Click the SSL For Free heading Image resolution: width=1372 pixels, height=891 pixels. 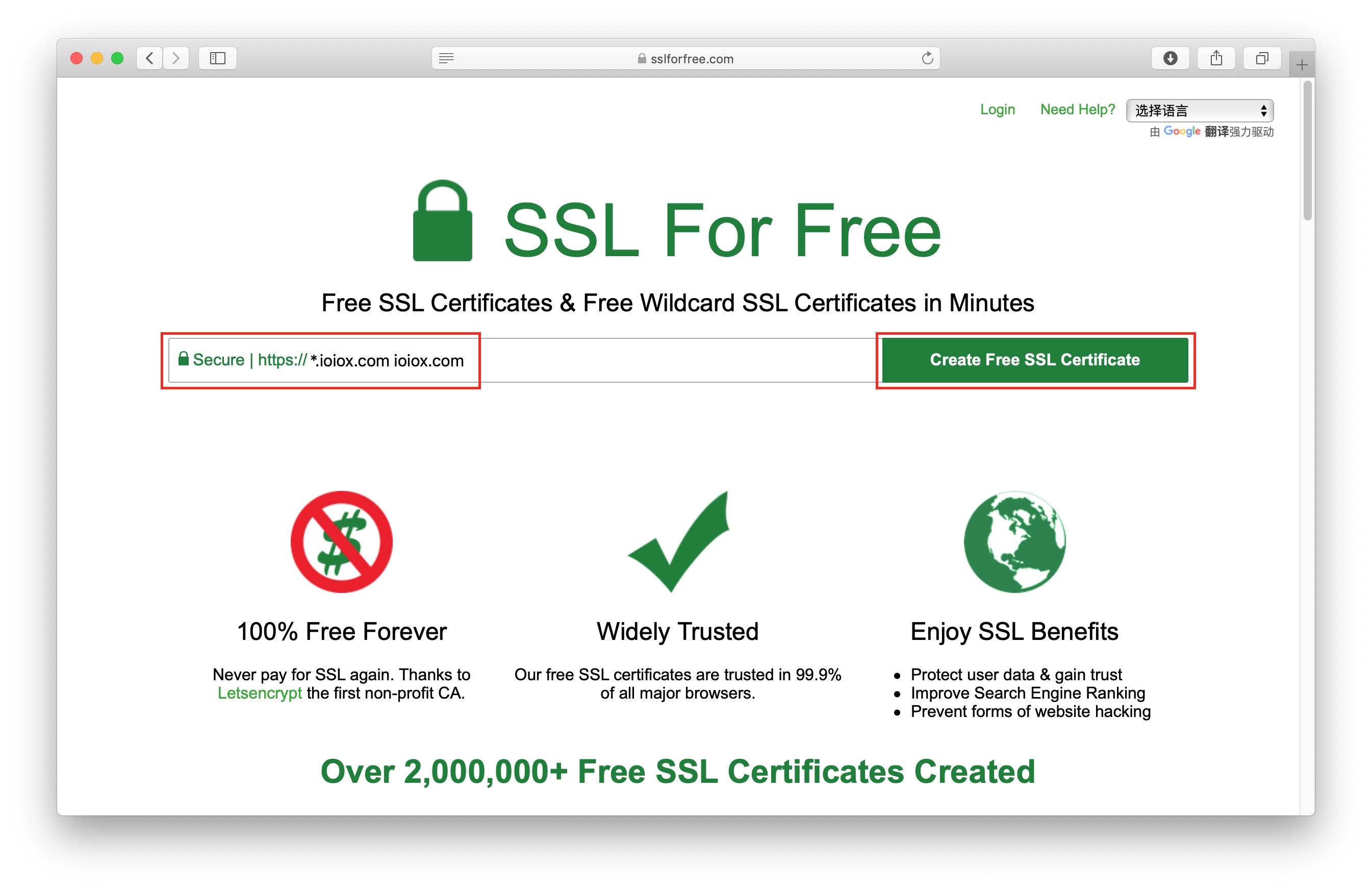coord(722,230)
